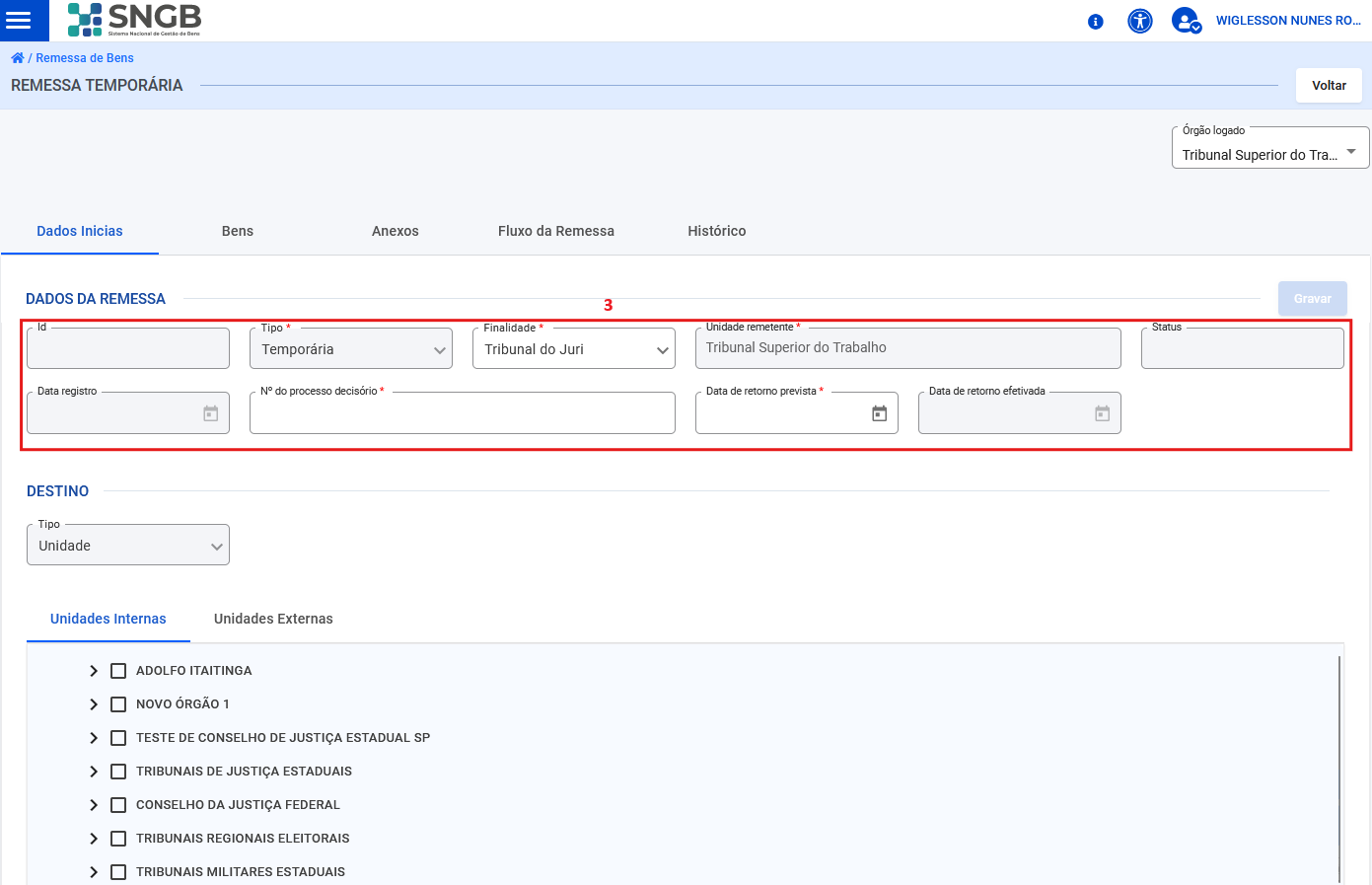Expand TRIBUNAIS MILITARES ESTADUAIS node
The image size is (1372, 885).
coord(94,872)
